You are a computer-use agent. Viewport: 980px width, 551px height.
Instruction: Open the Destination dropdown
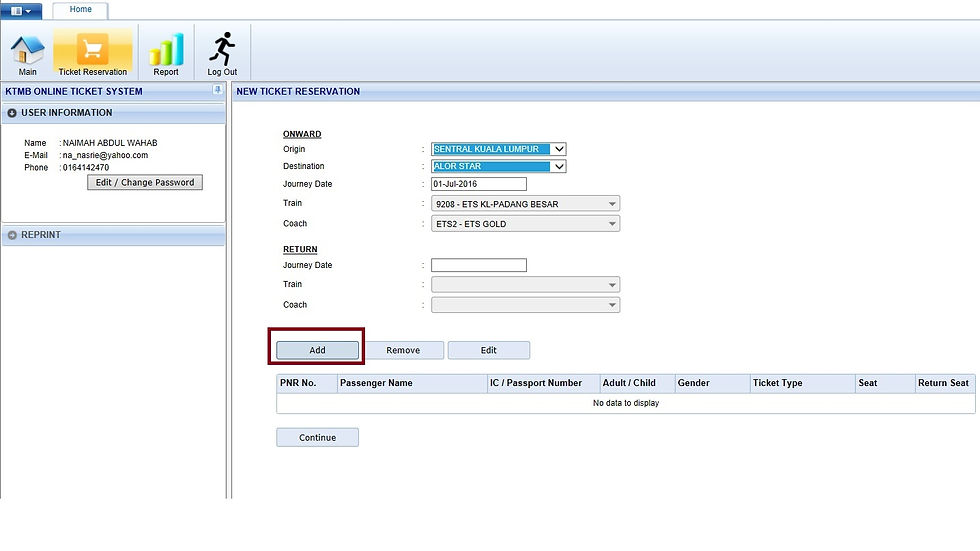499,166
